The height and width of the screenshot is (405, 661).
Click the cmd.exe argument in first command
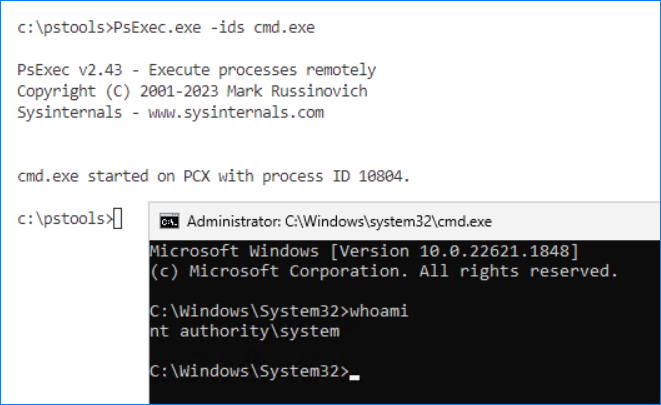point(284,27)
